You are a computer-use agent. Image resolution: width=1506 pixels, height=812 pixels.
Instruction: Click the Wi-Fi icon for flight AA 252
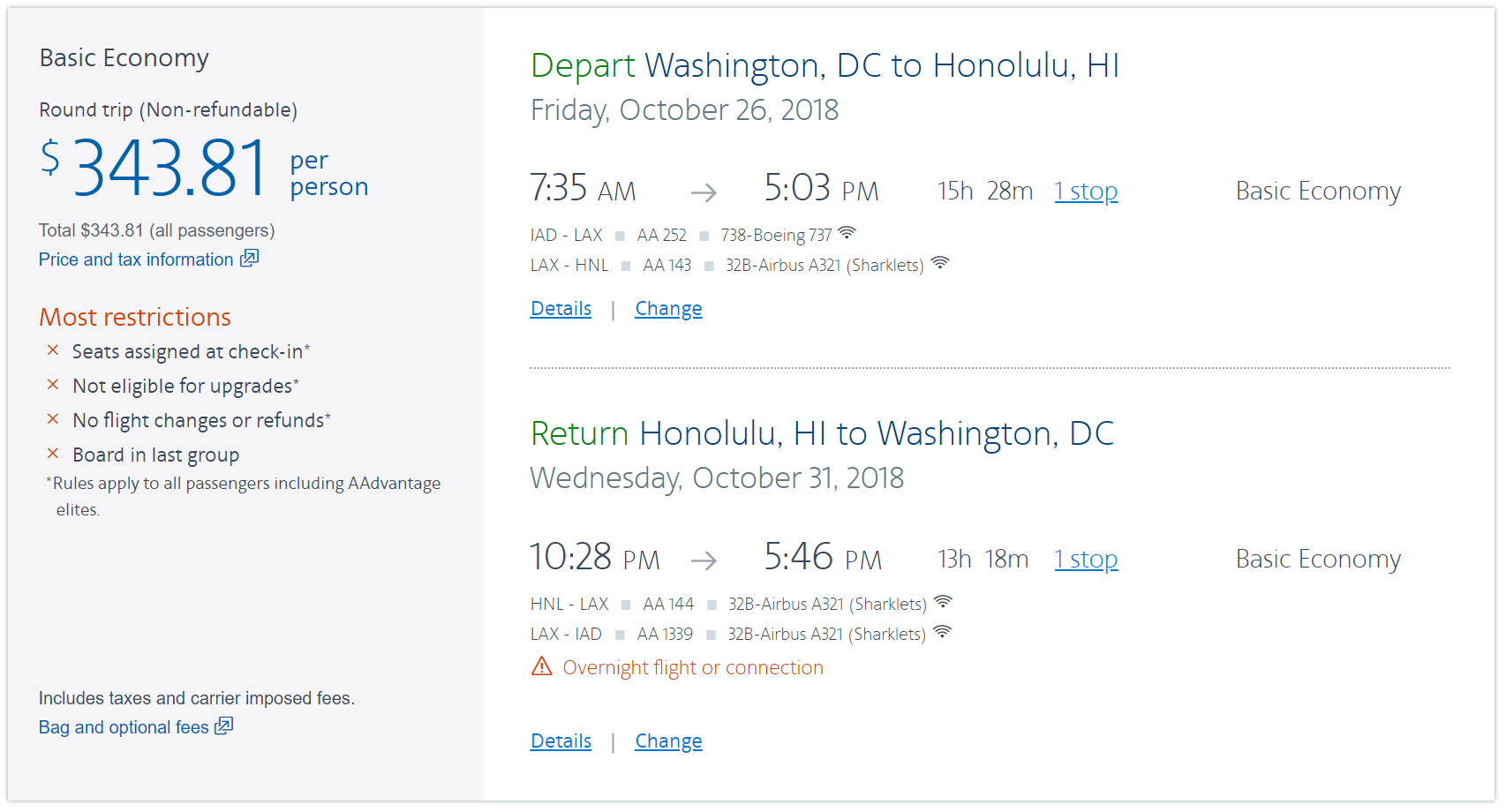847,233
